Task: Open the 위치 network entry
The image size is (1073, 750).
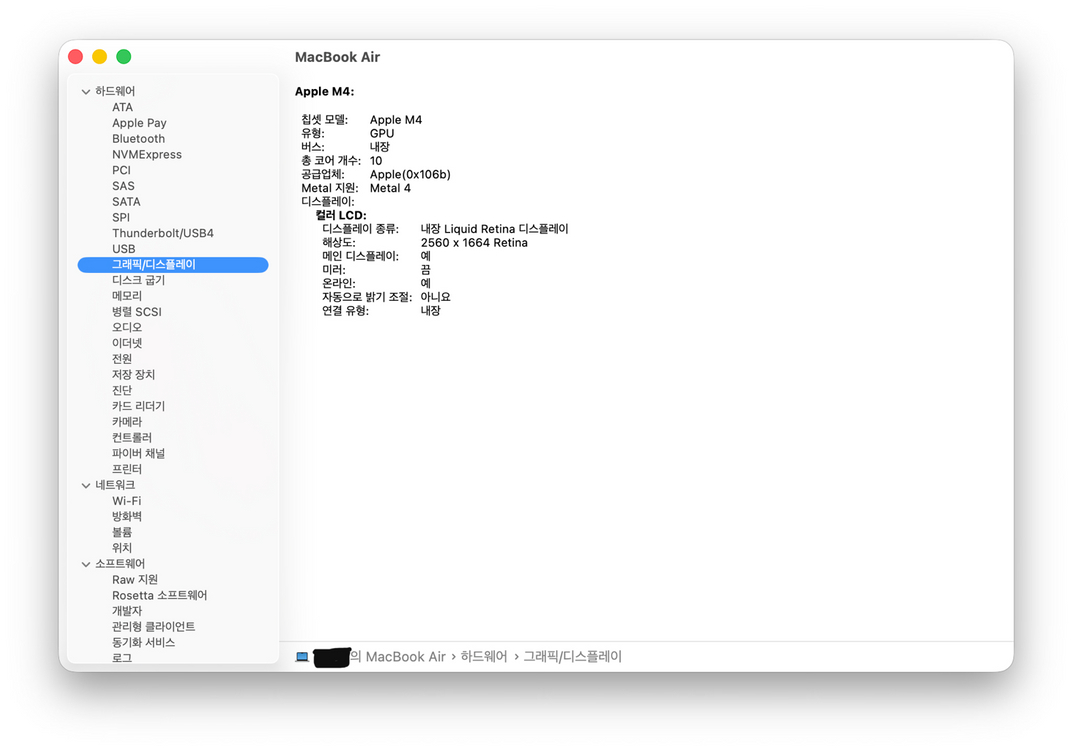Action: point(122,549)
